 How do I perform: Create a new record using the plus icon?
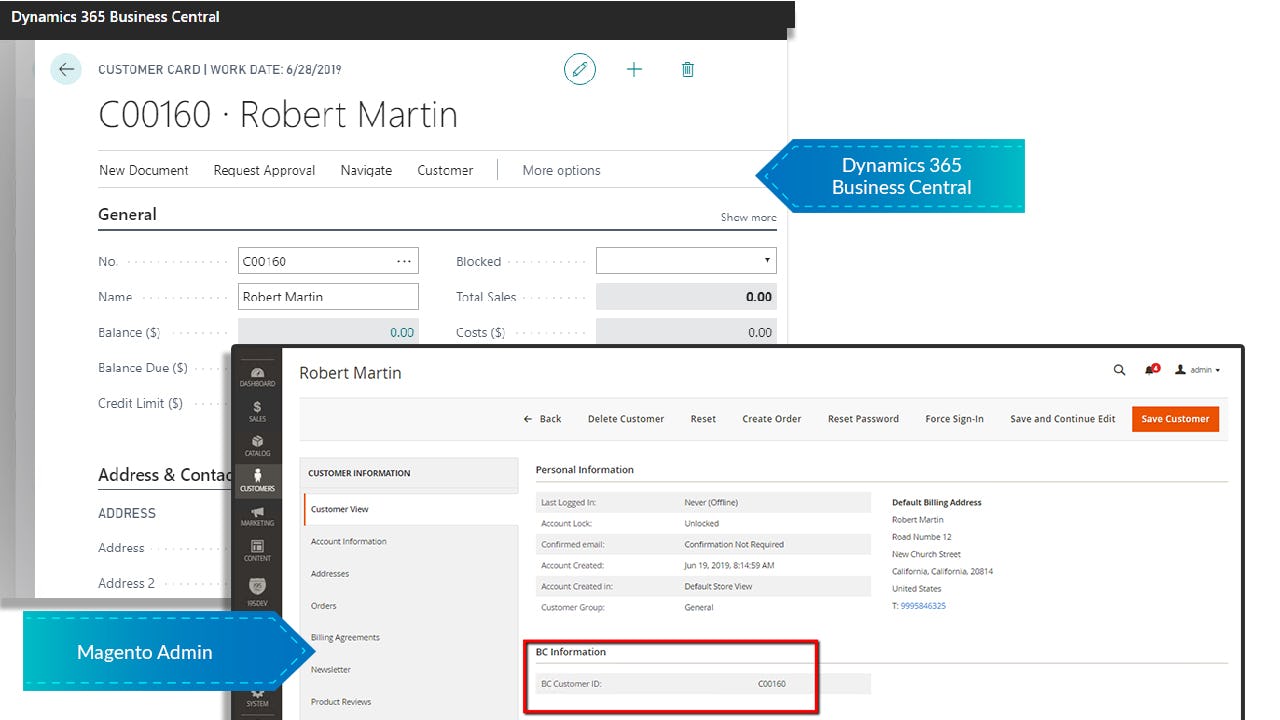tap(634, 69)
